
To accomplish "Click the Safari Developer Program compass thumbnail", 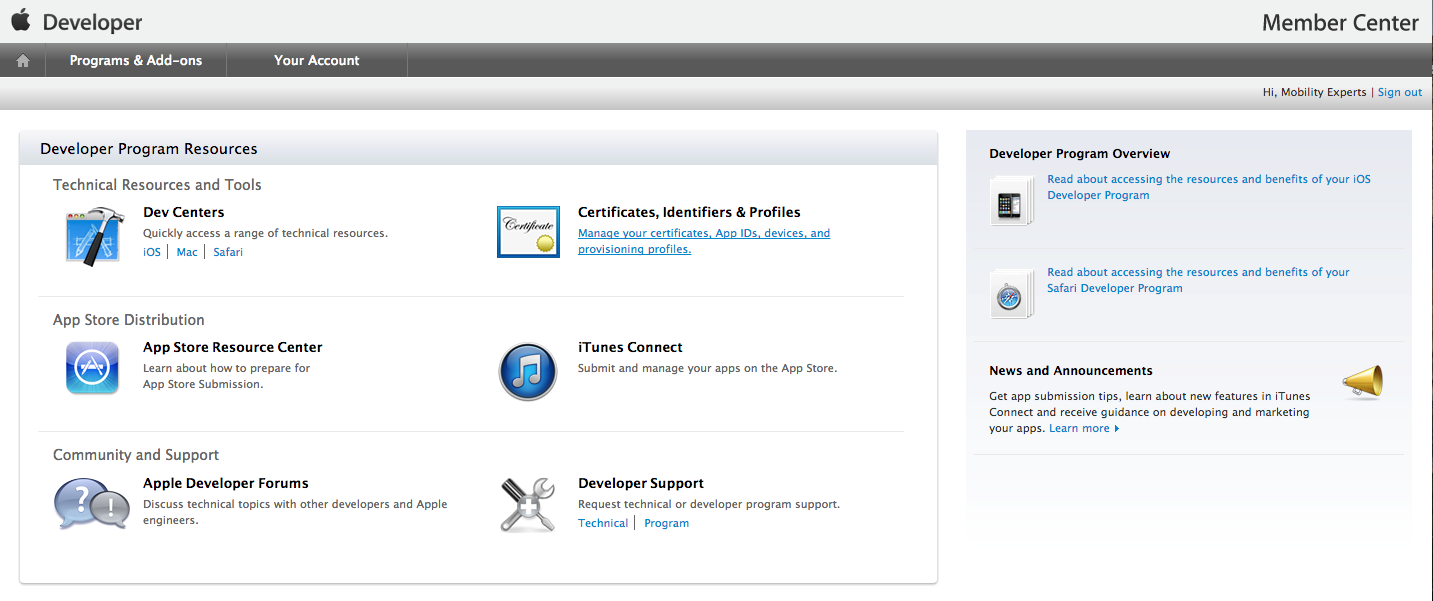I will (x=1011, y=294).
